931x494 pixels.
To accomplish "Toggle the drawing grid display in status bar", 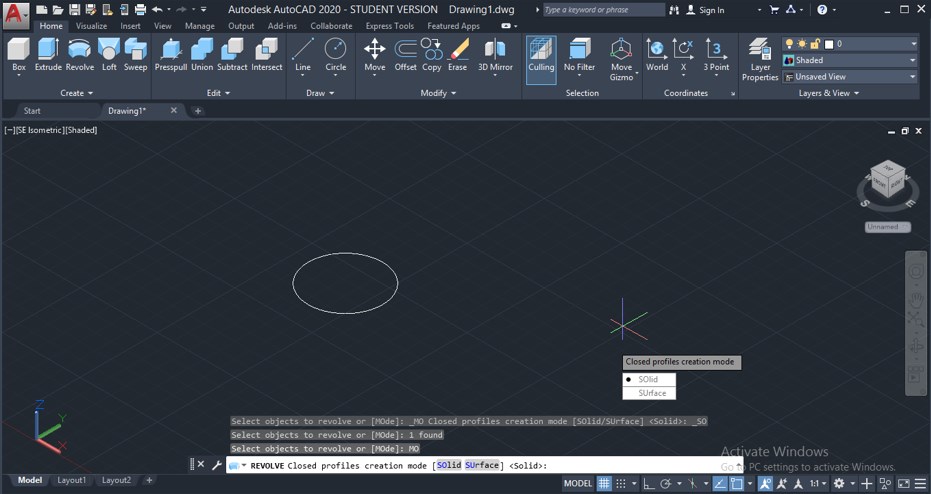I will click(605, 484).
